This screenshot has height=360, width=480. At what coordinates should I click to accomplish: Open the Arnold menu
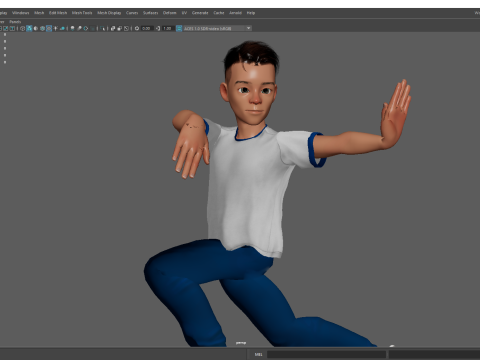(235, 13)
